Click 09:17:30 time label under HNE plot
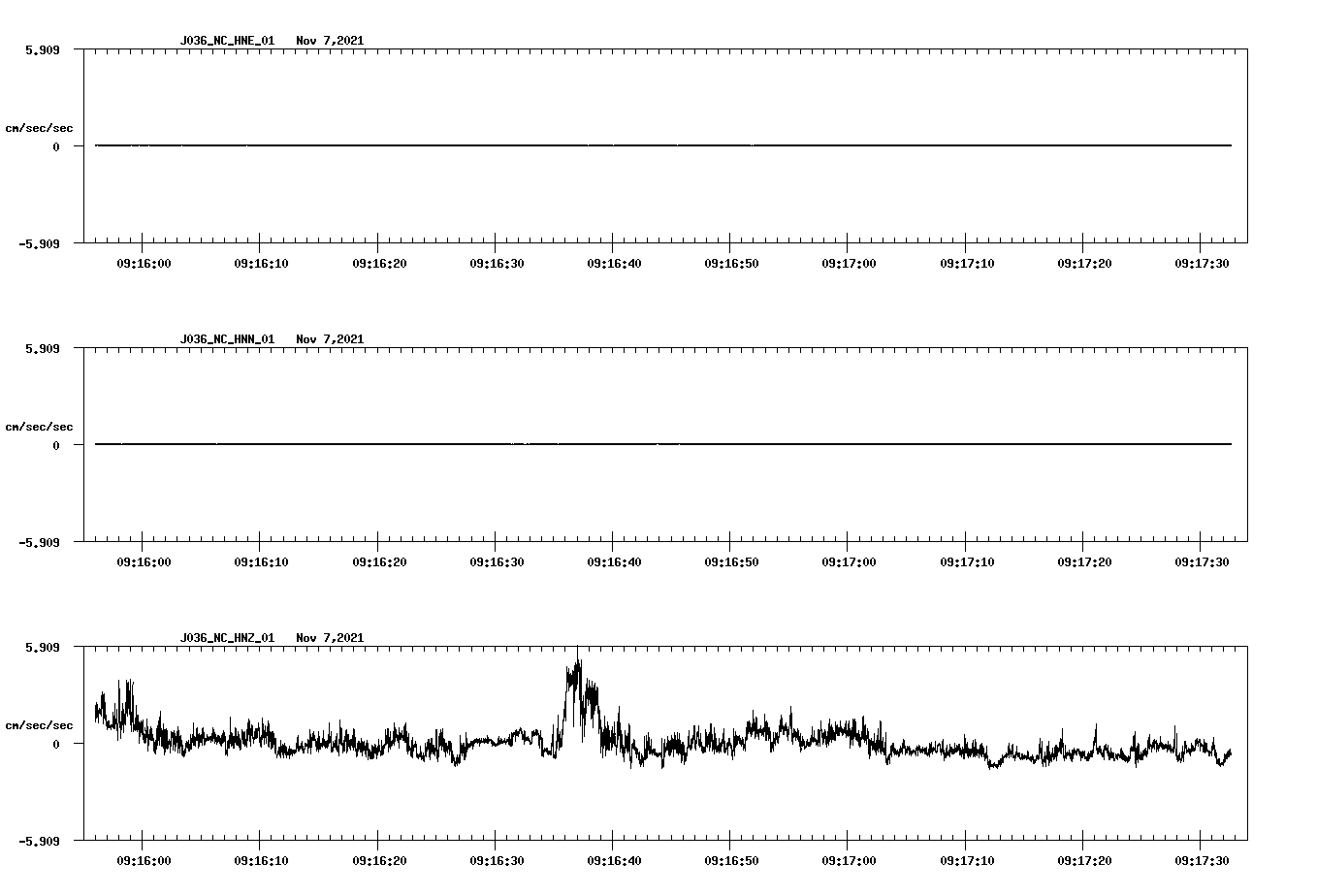Screen dimensions: 1317x896 [1202, 264]
